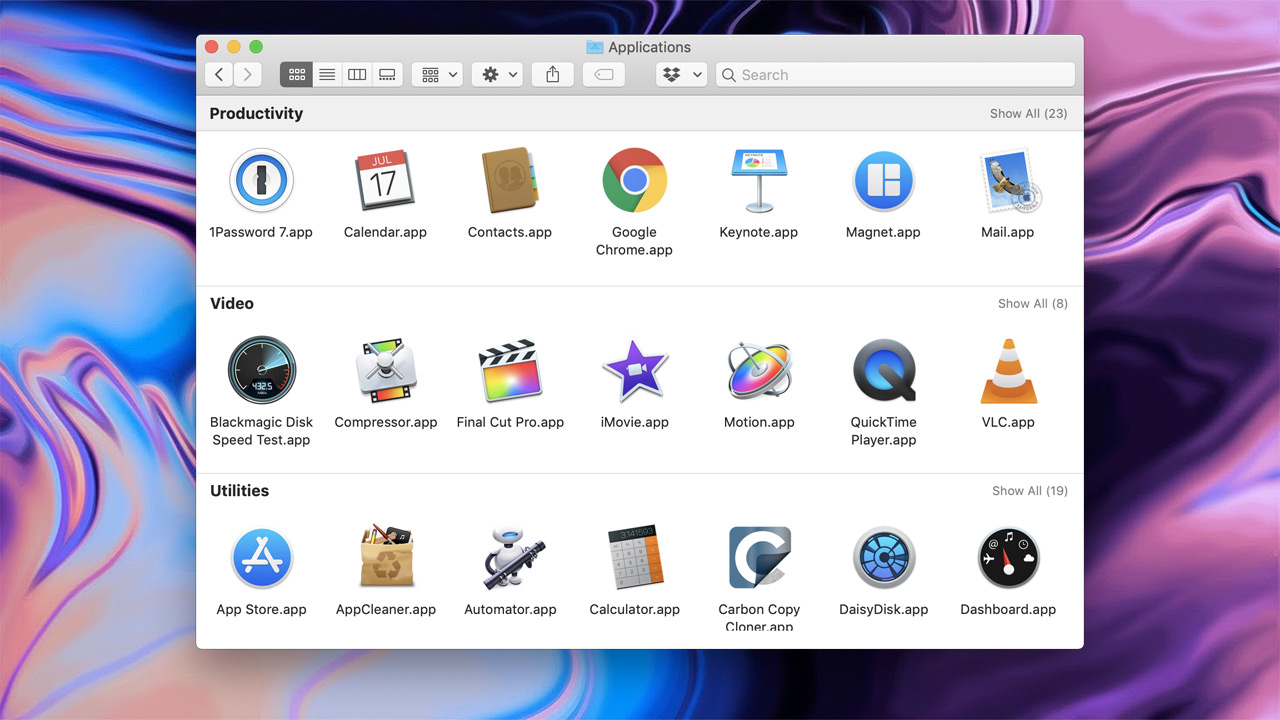Select the Motion app icon
The image size is (1280, 720).
point(759,371)
